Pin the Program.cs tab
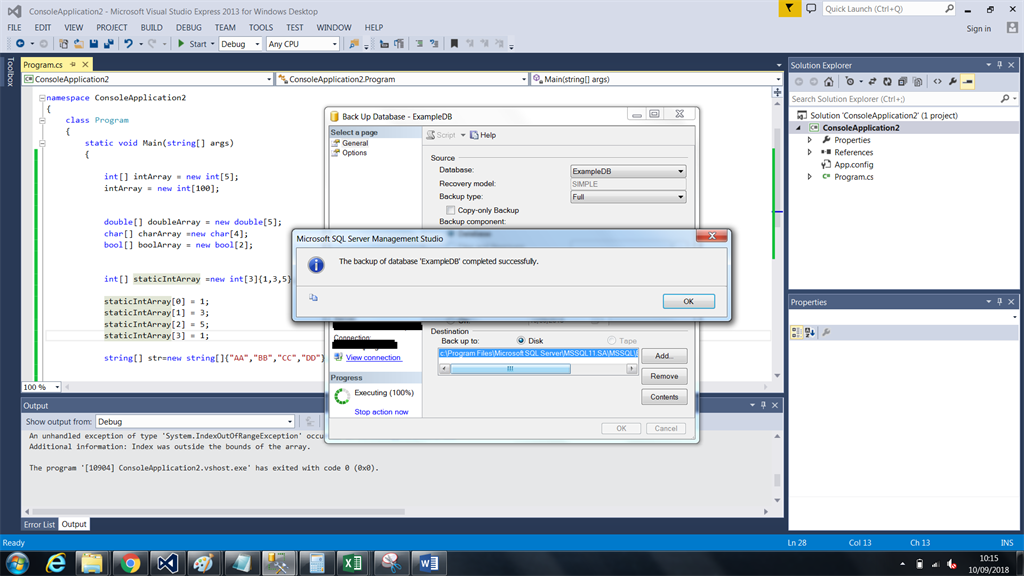The width and height of the screenshot is (1024, 576). click(x=73, y=65)
